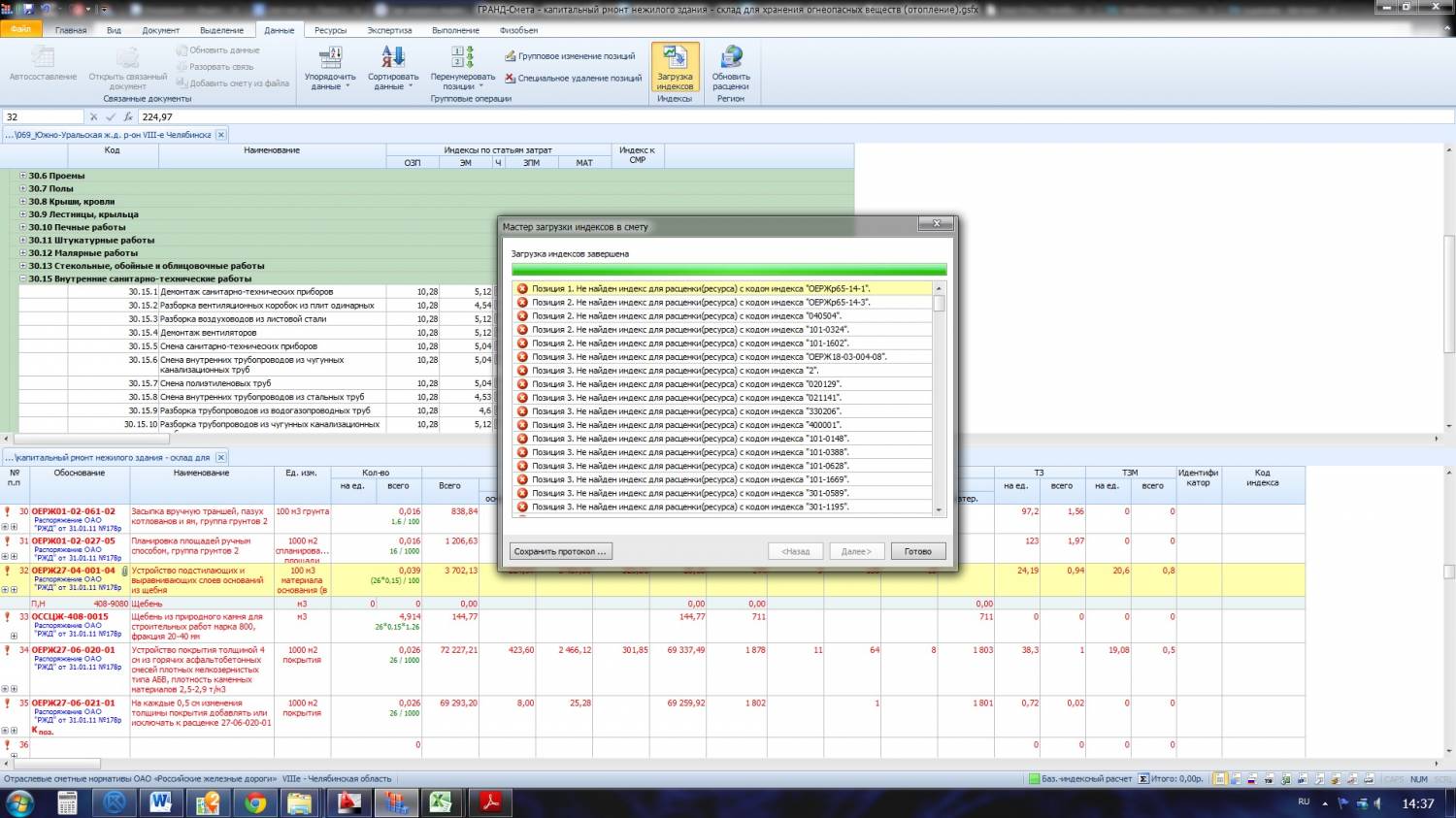Click the fx formula icon
The height and width of the screenshot is (818, 1456).
click(x=128, y=116)
